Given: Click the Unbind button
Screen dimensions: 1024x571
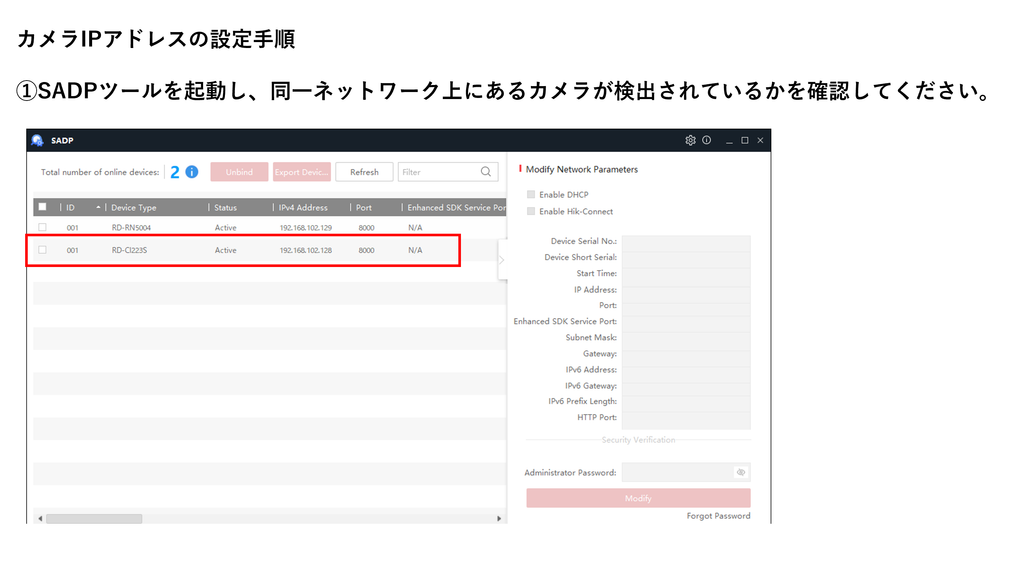Looking at the screenshot, I should coord(239,172).
